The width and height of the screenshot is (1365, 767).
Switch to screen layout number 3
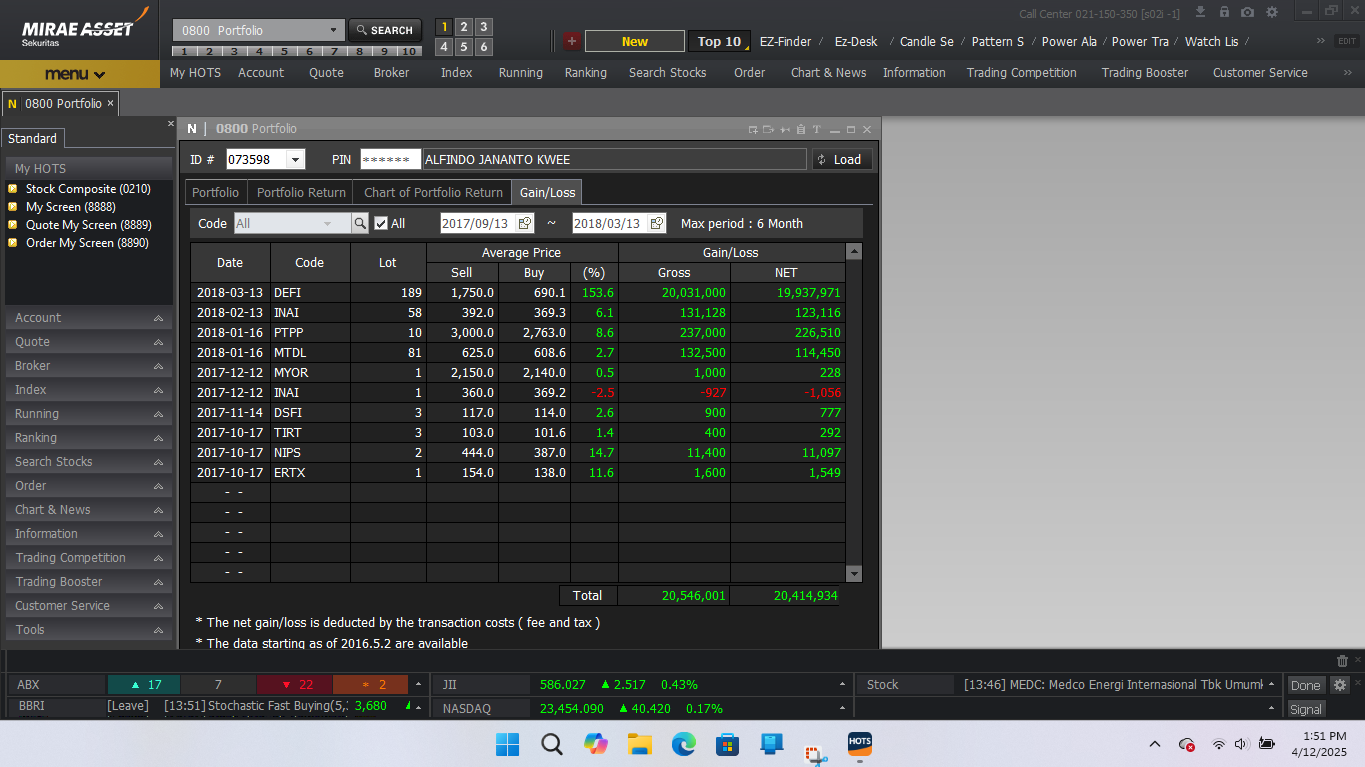point(484,27)
